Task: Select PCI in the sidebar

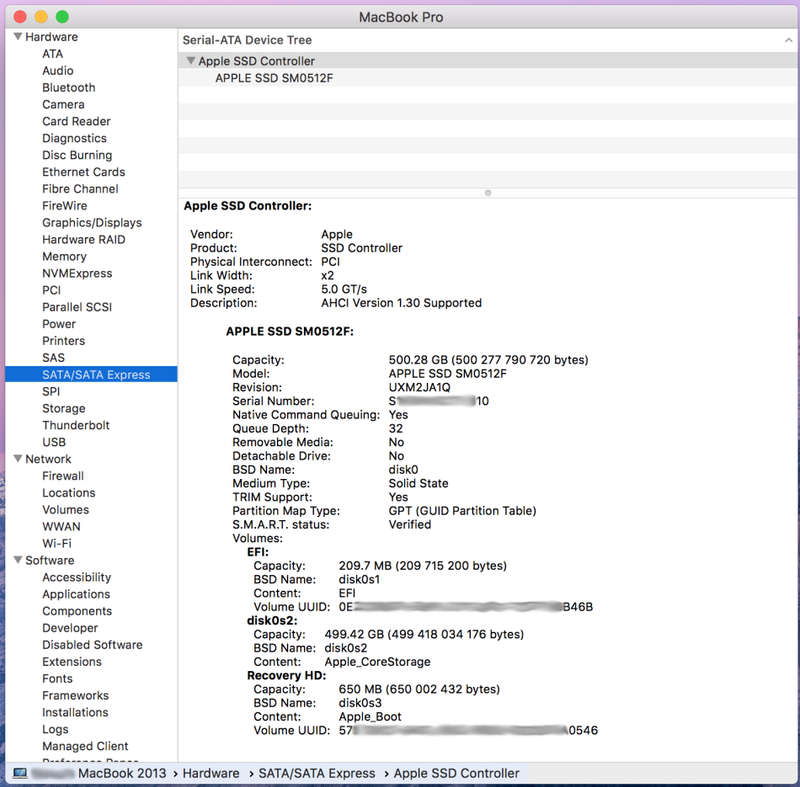Action: [52, 290]
